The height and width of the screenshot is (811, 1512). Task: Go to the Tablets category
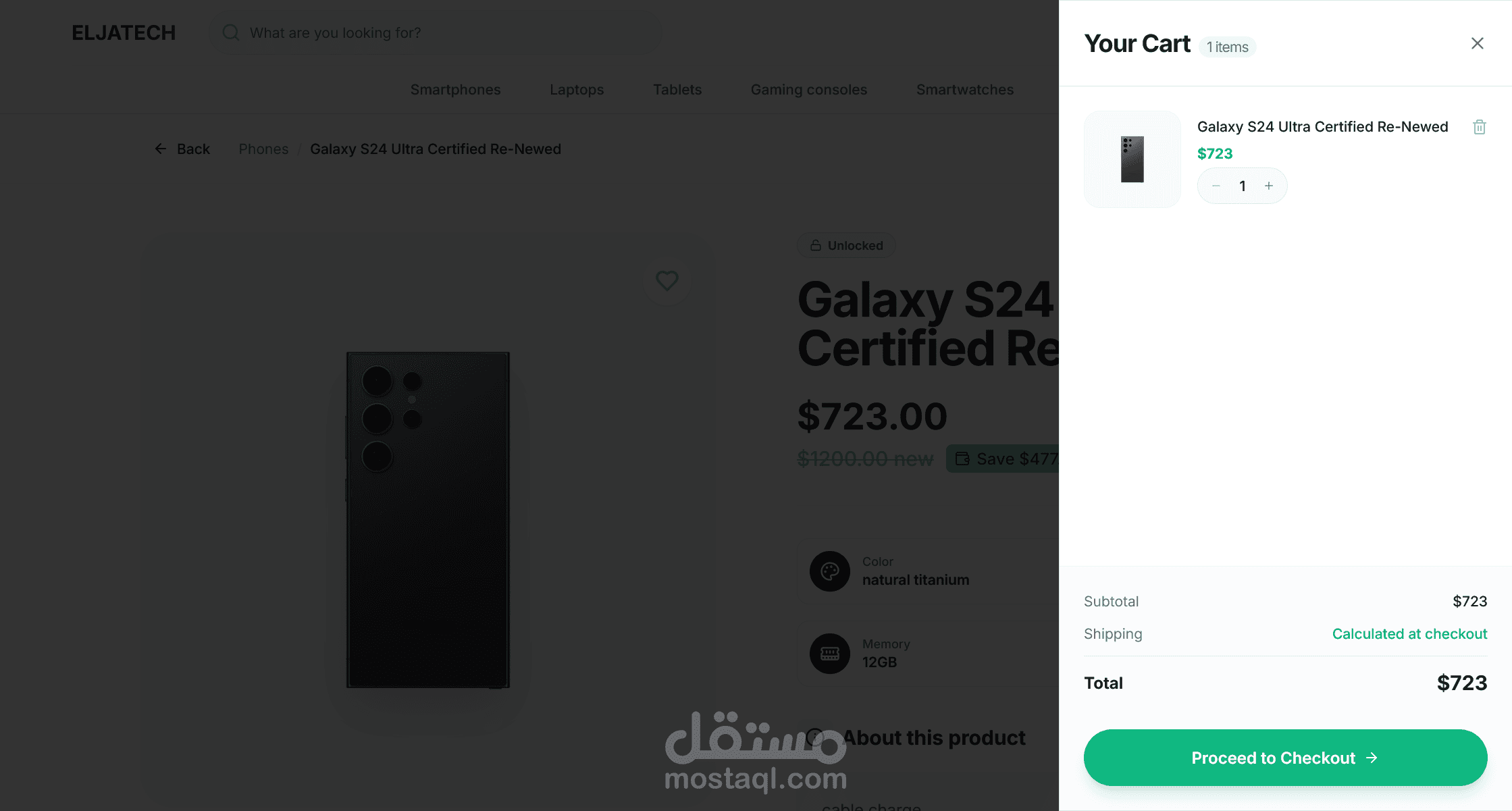(677, 90)
